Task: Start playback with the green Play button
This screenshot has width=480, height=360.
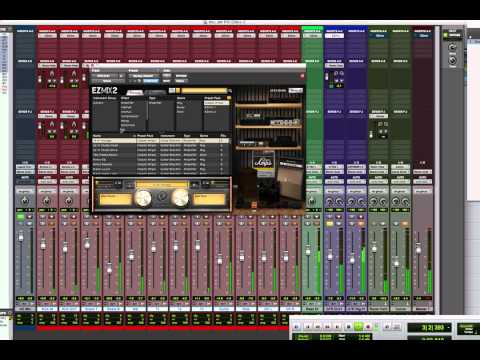Action: click(x=358, y=326)
